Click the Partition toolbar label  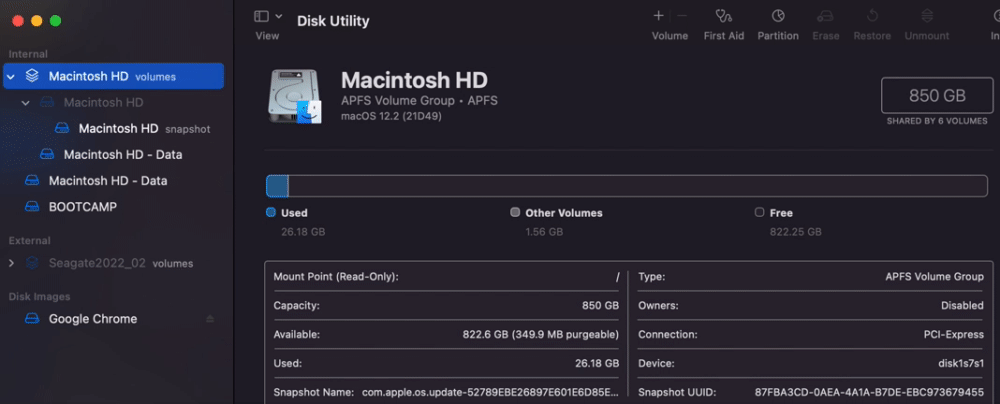coord(778,36)
